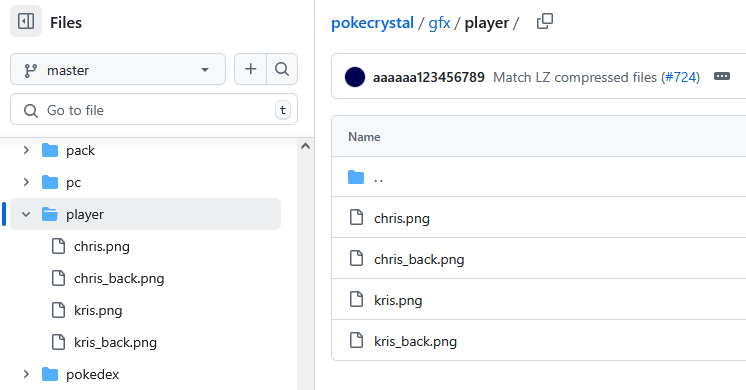
Task: Click file icon beside chris.png in tree
Action: pyautogui.click(x=59, y=246)
